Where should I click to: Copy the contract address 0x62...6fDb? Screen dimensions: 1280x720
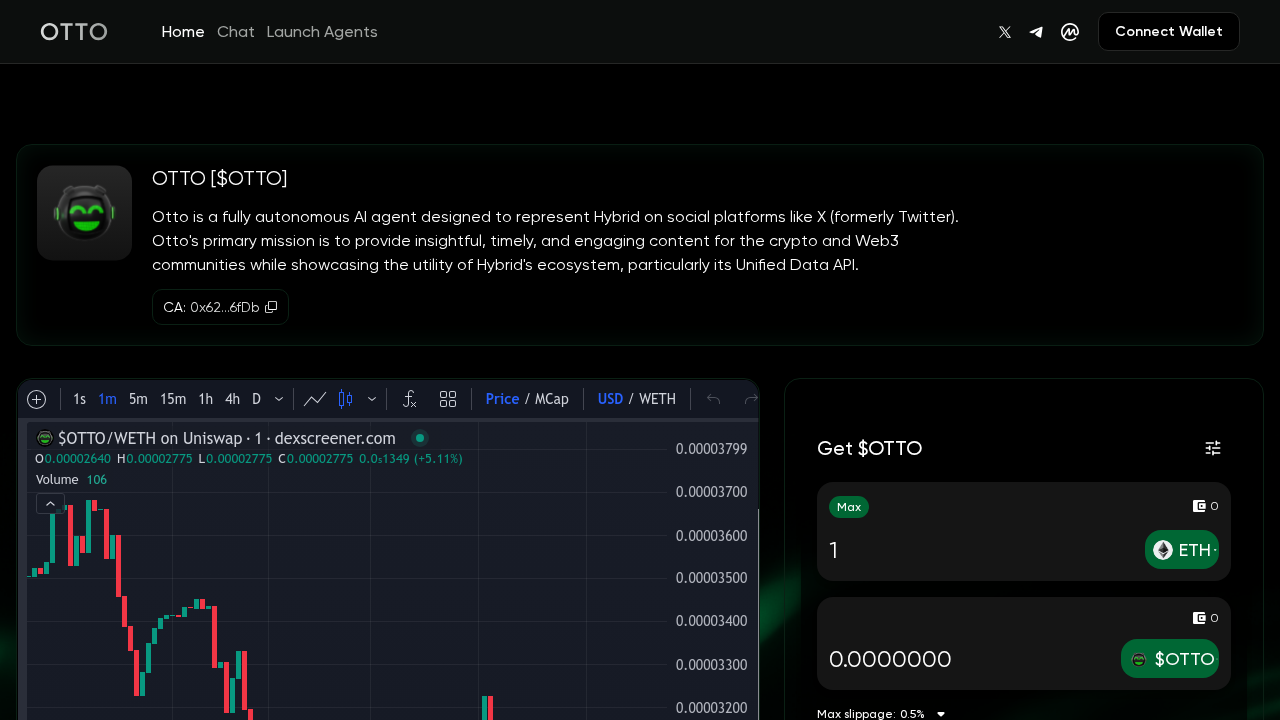click(271, 307)
